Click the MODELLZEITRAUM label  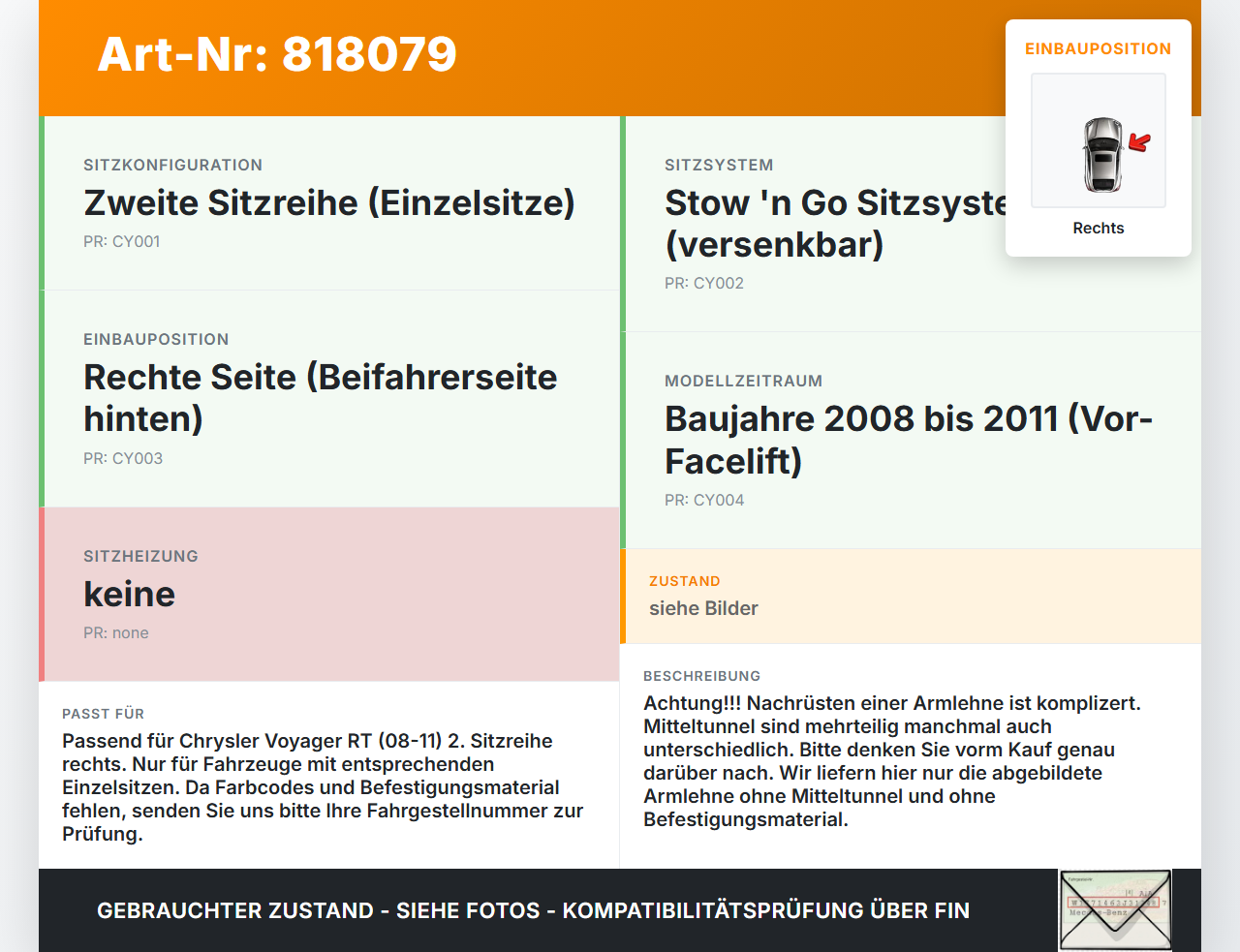(x=743, y=381)
